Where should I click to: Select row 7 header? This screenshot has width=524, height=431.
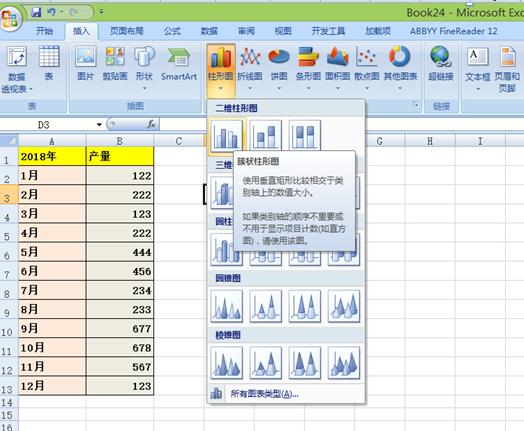click(x=9, y=271)
